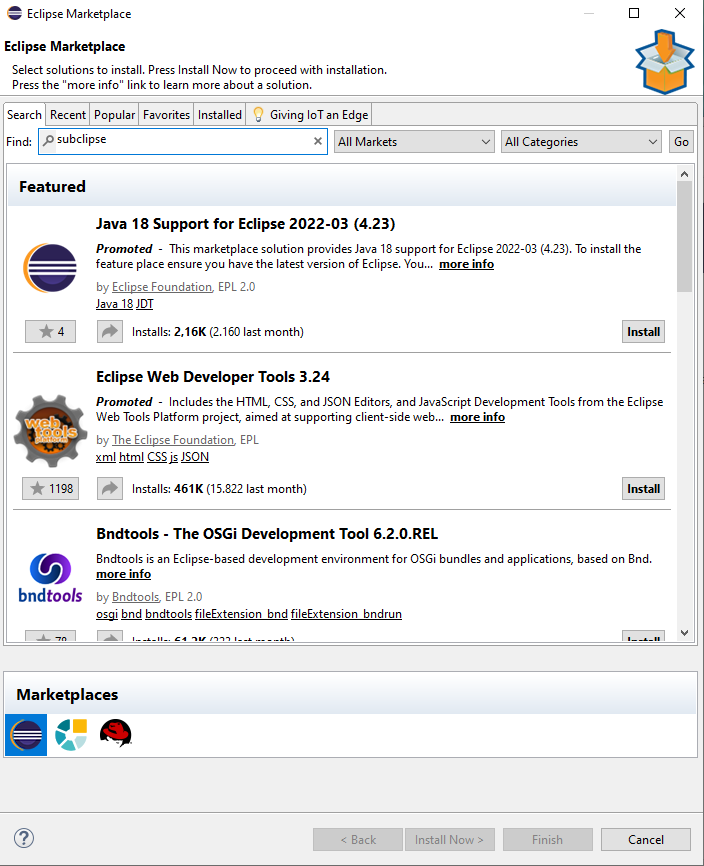The image size is (704, 866).
Task: Click the search magnifier icon in Find field
Action: point(49,140)
